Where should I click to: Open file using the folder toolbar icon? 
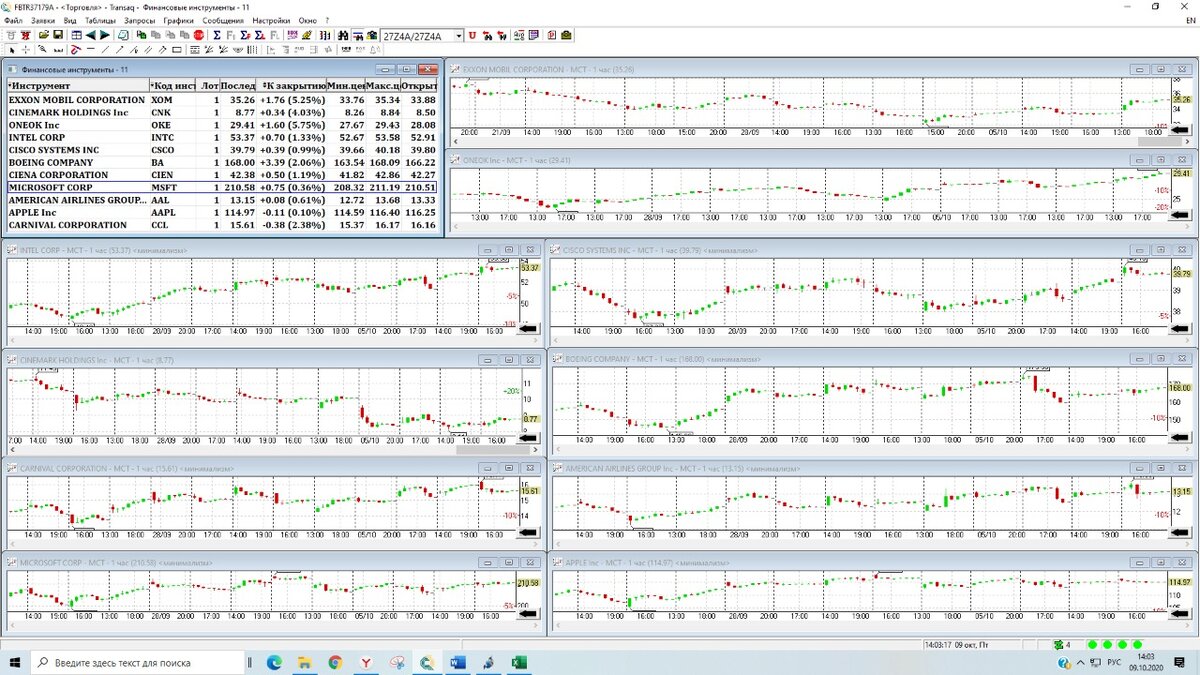pyautogui.click(x=43, y=35)
